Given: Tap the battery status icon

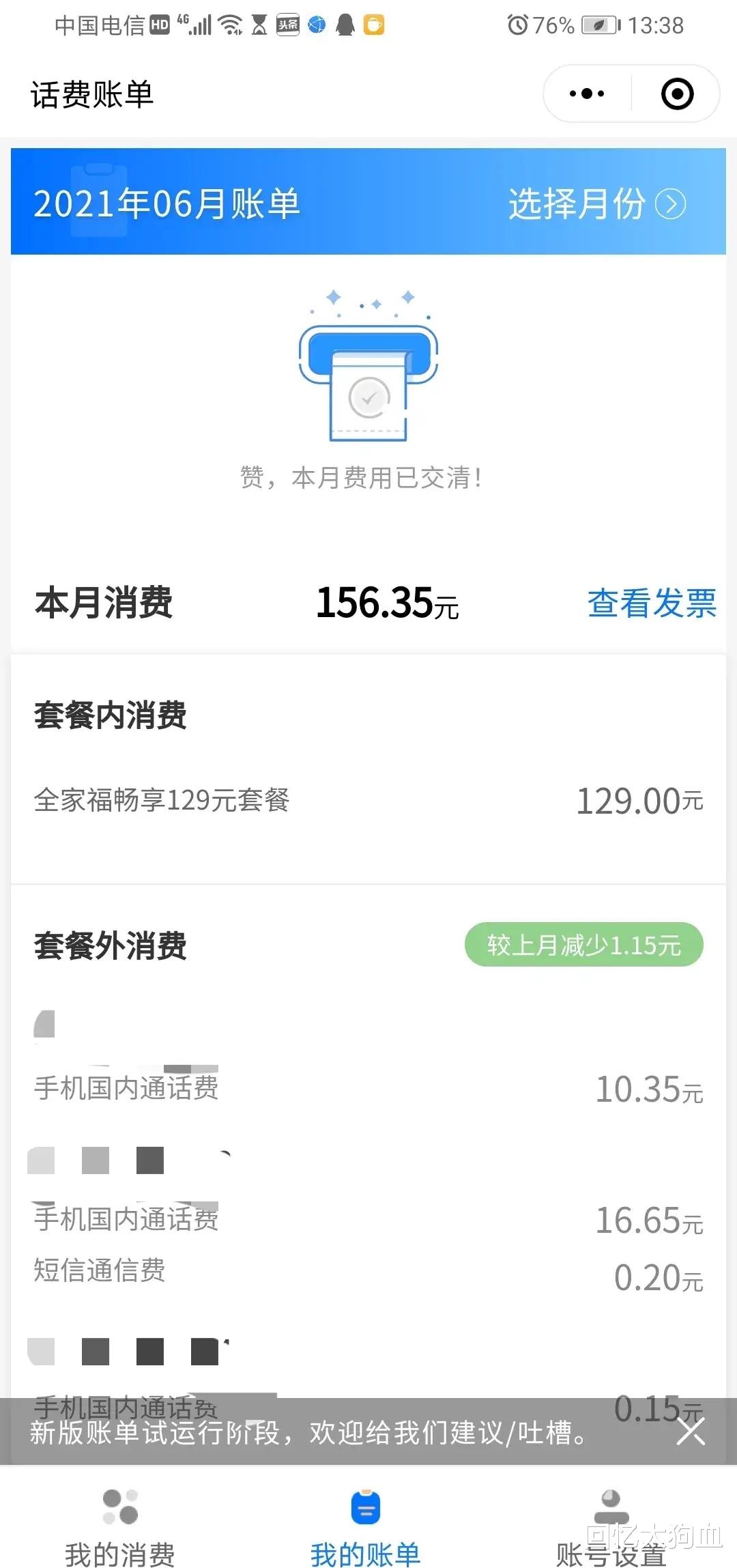Looking at the screenshot, I should (x=601, y=25).
